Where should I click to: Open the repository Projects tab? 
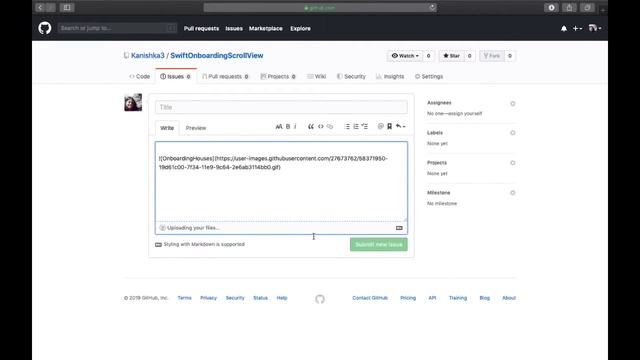click(278, 77)
